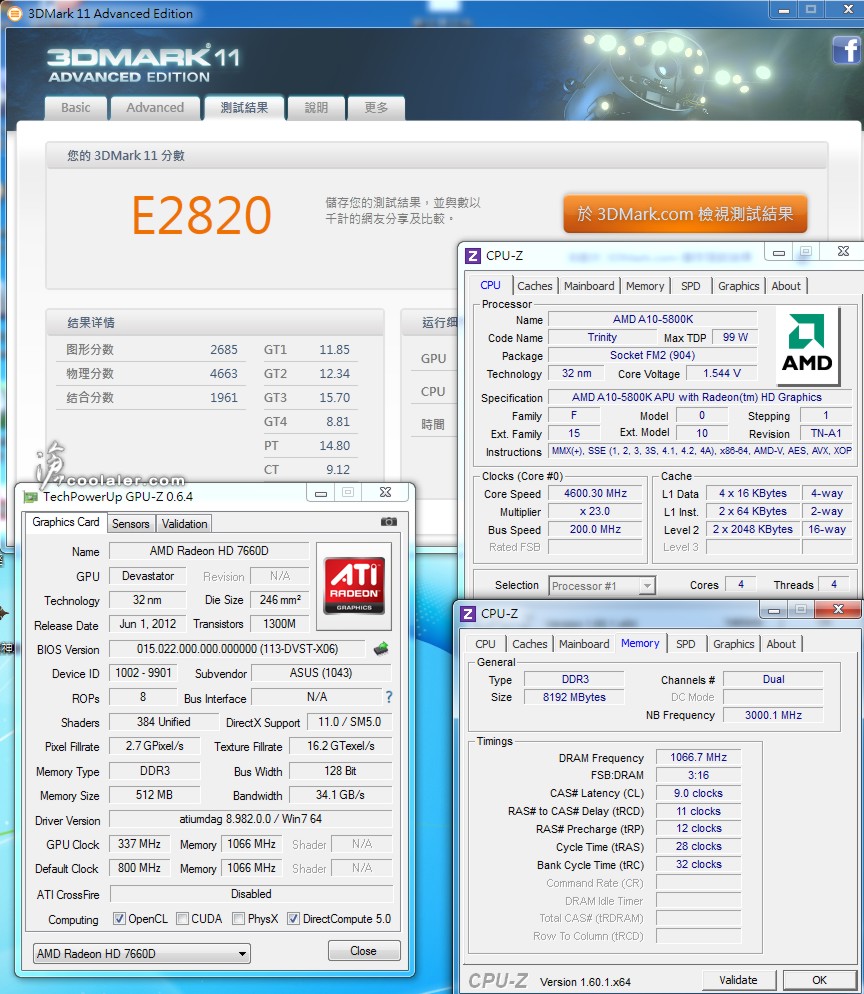Click the GPU Clock 337 MHz field
Screen dimensions: 864x994
(139, 844)
